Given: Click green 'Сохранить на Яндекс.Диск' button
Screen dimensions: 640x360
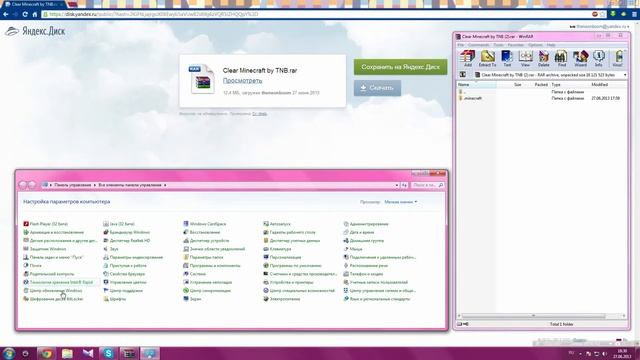Looking at the screenshot, I should (x=400, y=67).
